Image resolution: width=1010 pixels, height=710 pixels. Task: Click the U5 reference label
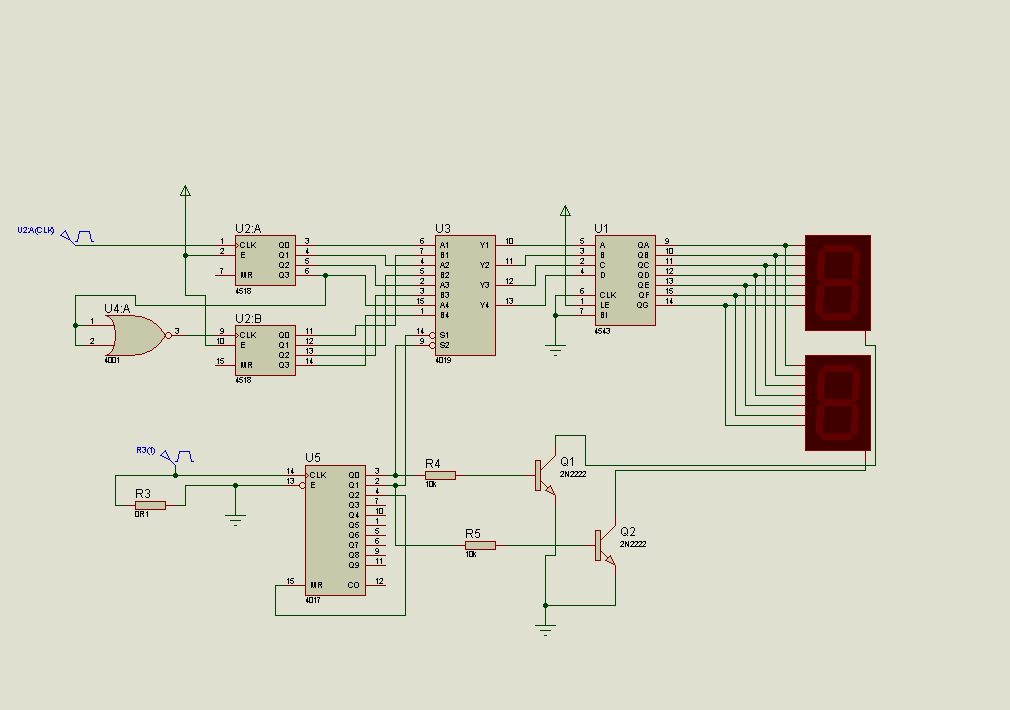click(312, 458)
